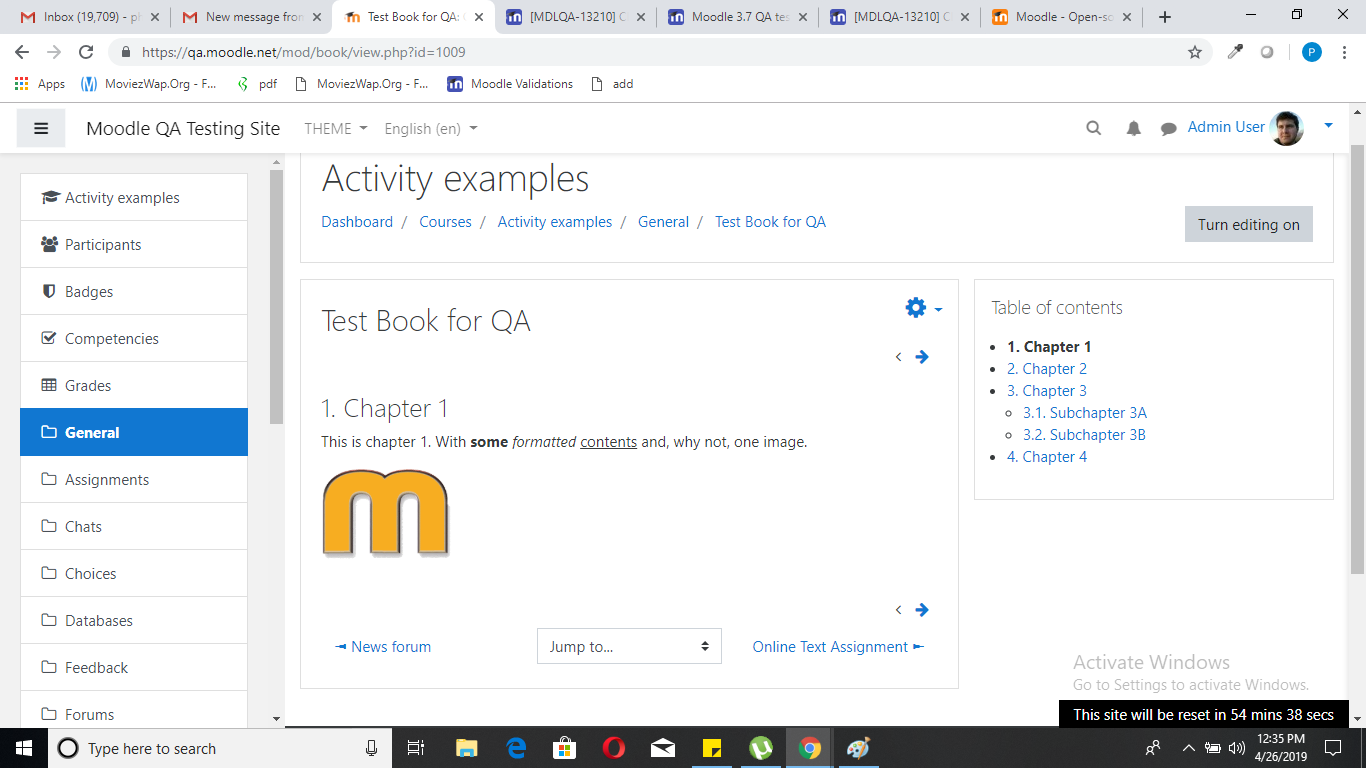Click the Moodle QA Testing Site title
Screen dimensions: 1366x768
[x=183, y=128]
